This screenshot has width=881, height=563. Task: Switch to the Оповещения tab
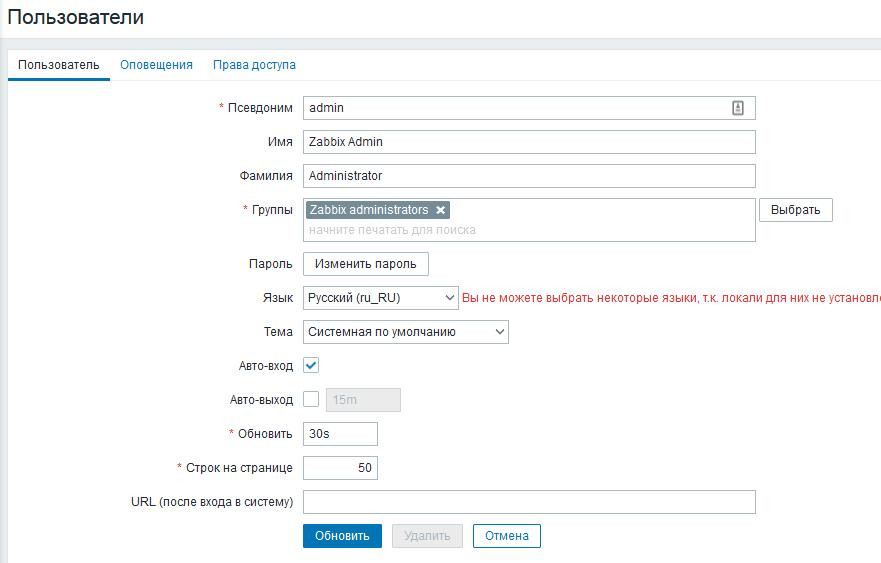pos(156,65)
